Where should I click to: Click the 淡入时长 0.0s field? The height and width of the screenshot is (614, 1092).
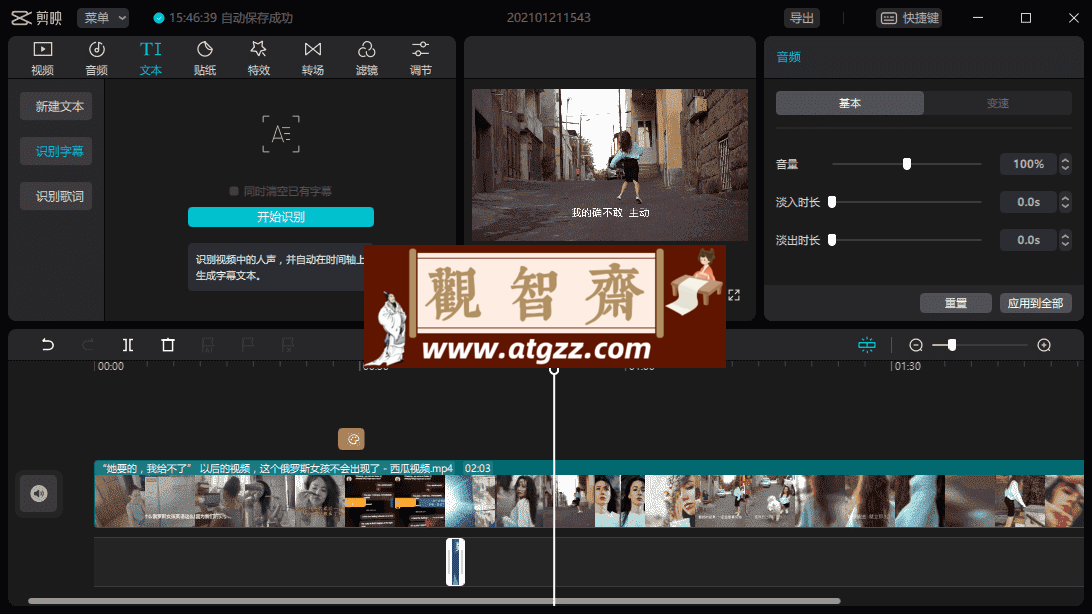pos(1028,202)
